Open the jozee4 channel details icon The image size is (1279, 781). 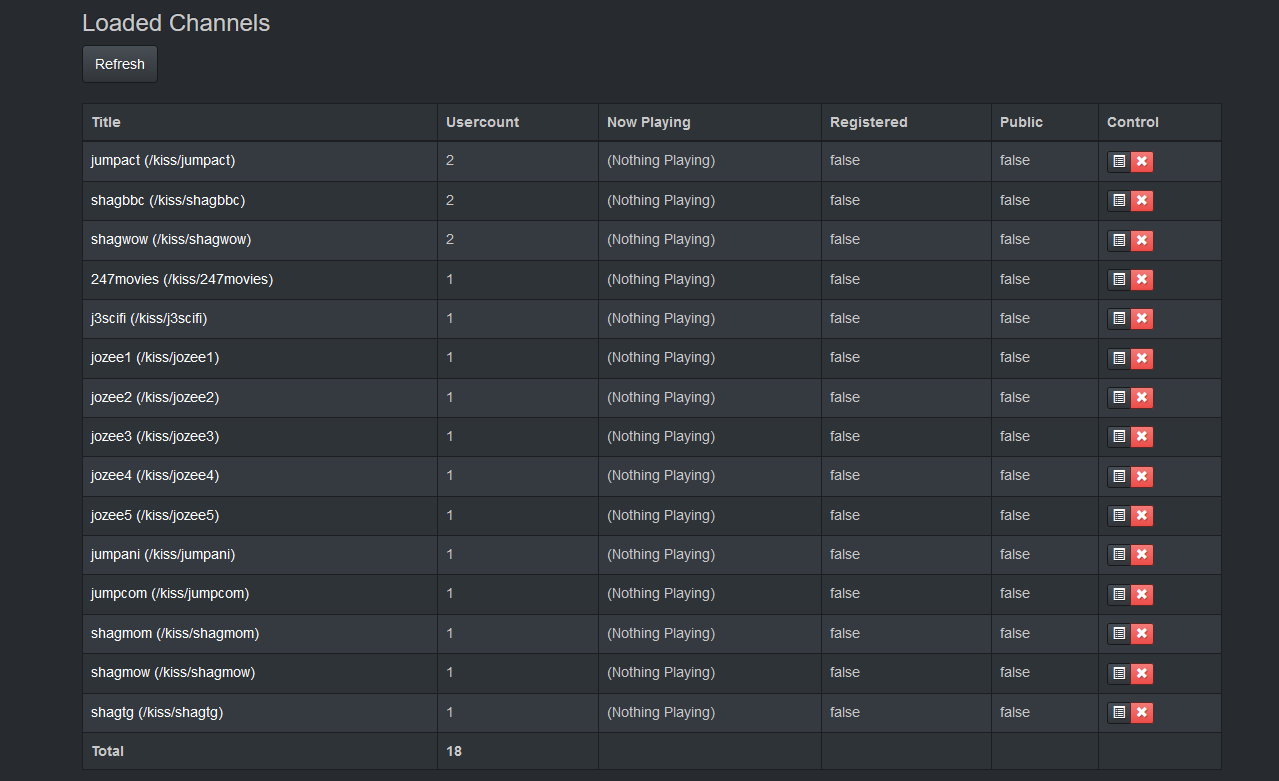pyautogui.click(x=1119, y=477)
